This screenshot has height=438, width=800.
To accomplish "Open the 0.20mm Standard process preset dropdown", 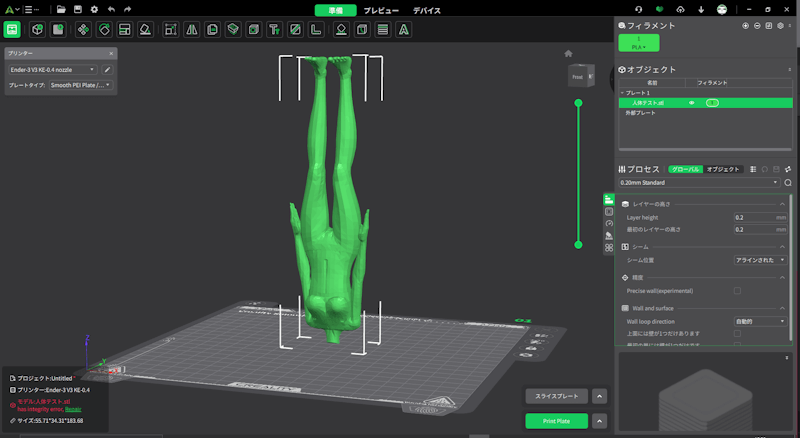I will 698,183.
